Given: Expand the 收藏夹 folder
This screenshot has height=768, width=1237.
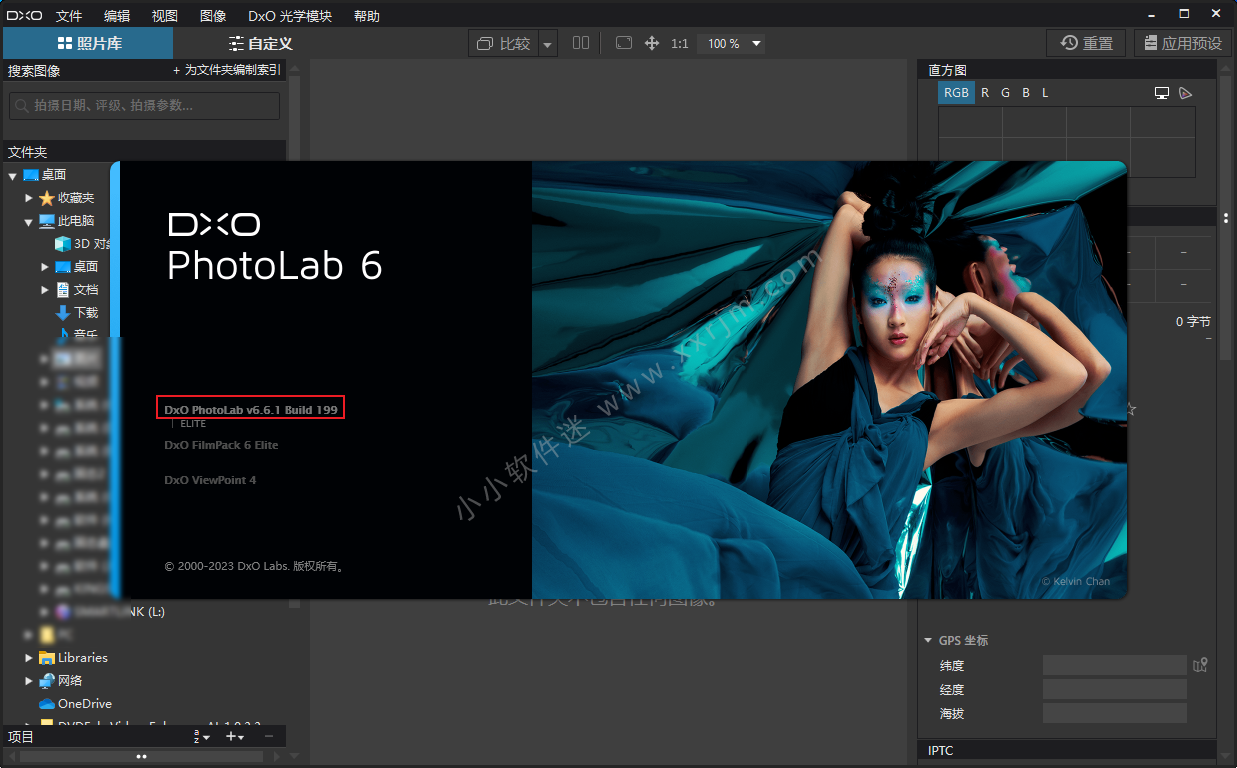Looking at the screenshot, I should (x=29, y=198).
